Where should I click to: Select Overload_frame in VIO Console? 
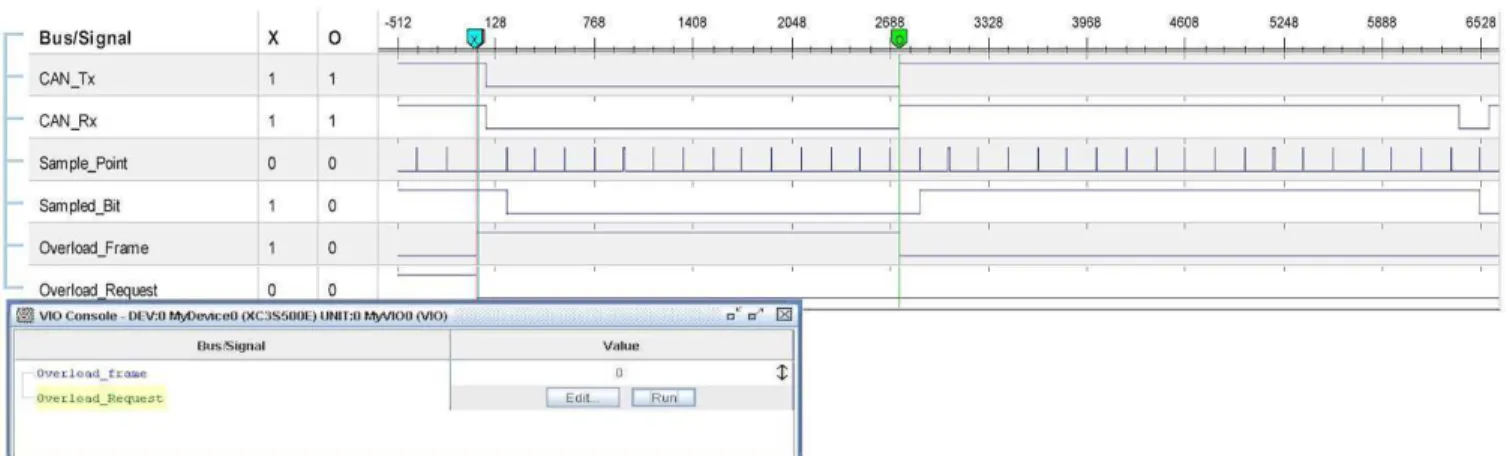pos(92,373)
